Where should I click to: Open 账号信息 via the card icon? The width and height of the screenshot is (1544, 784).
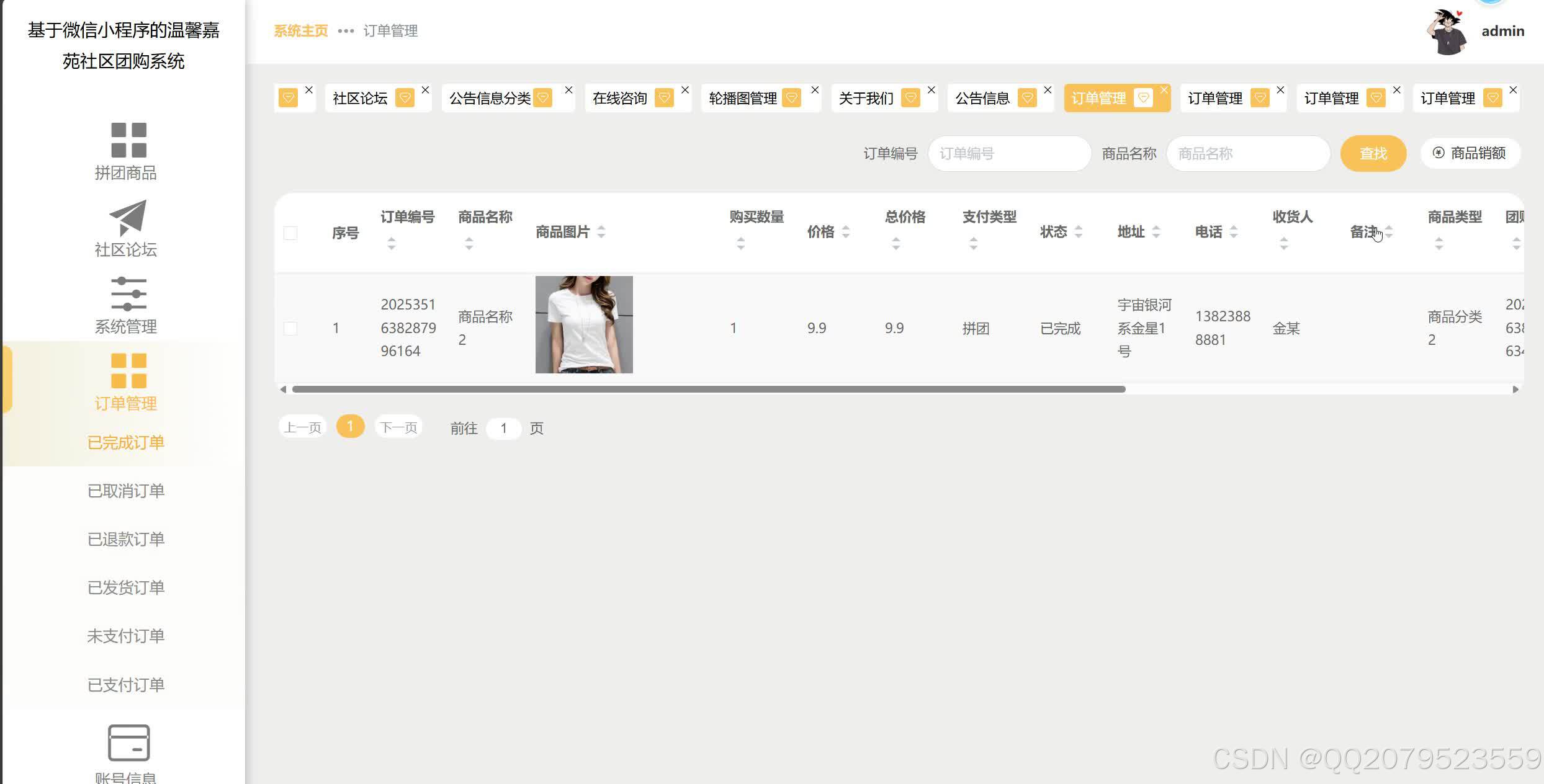[127, 742]
